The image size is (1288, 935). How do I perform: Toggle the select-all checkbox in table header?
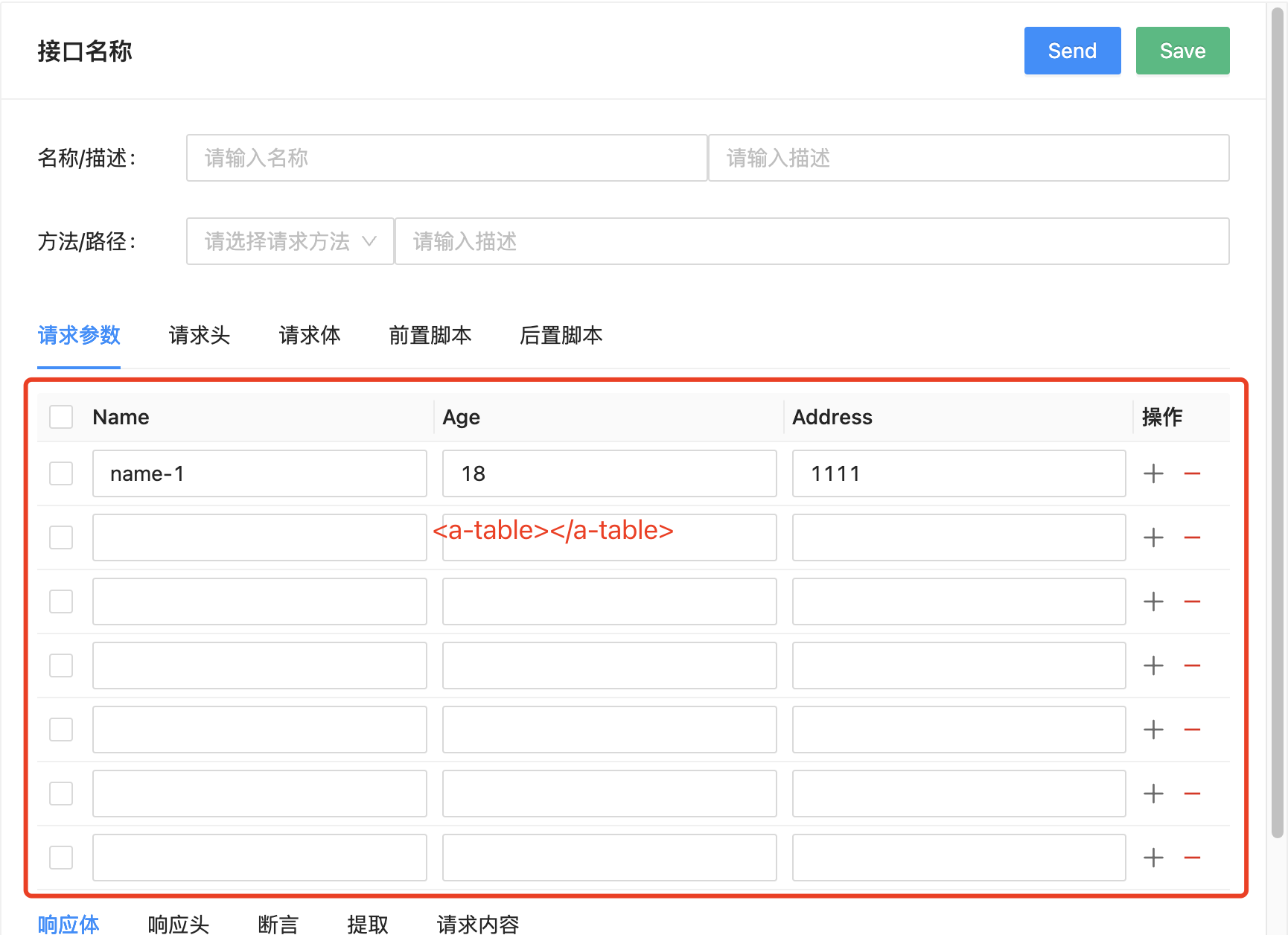(x=61, y=417)
